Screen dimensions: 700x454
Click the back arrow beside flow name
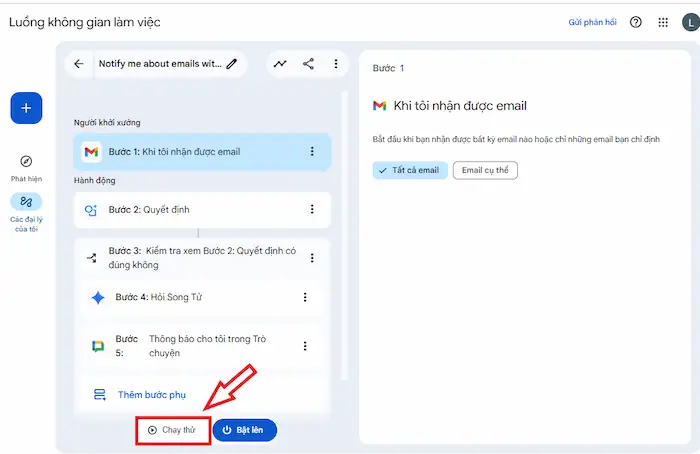(x=79, y=64)
